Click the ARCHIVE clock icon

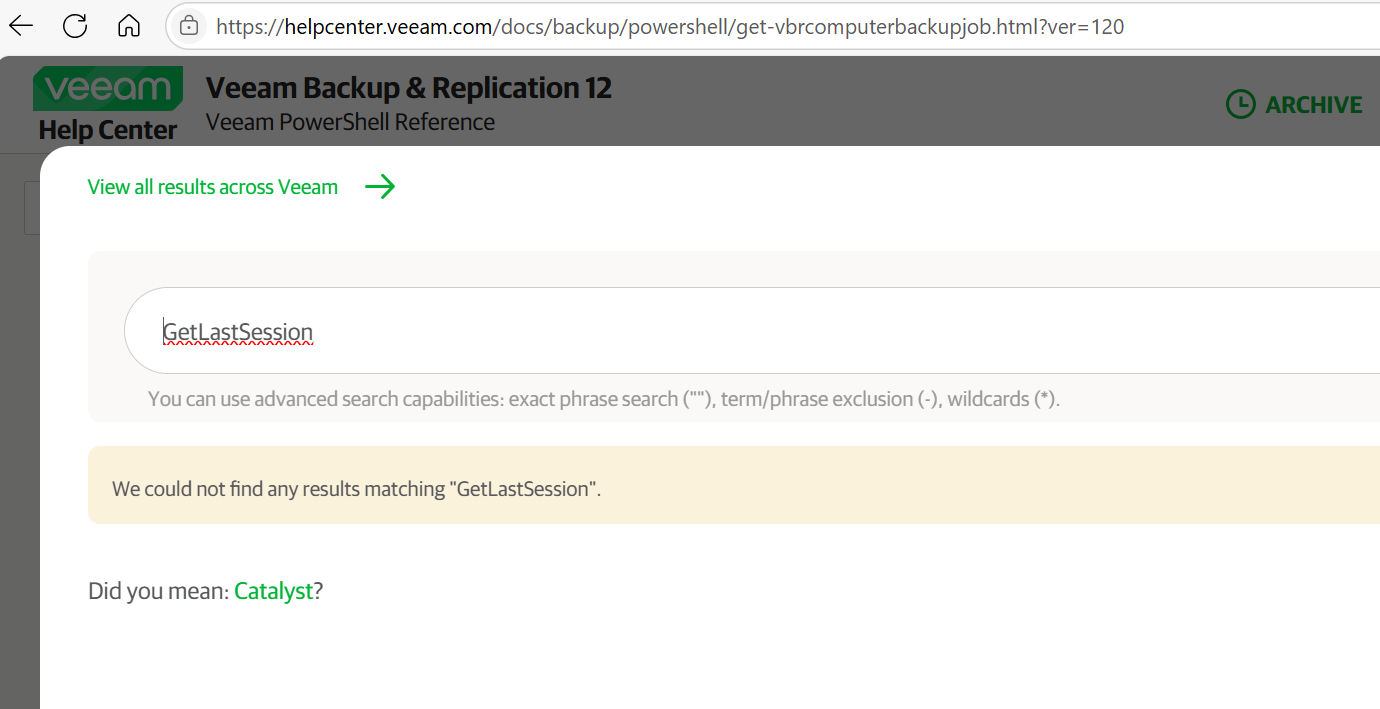pyautogui.click(x=1240, y=105)
